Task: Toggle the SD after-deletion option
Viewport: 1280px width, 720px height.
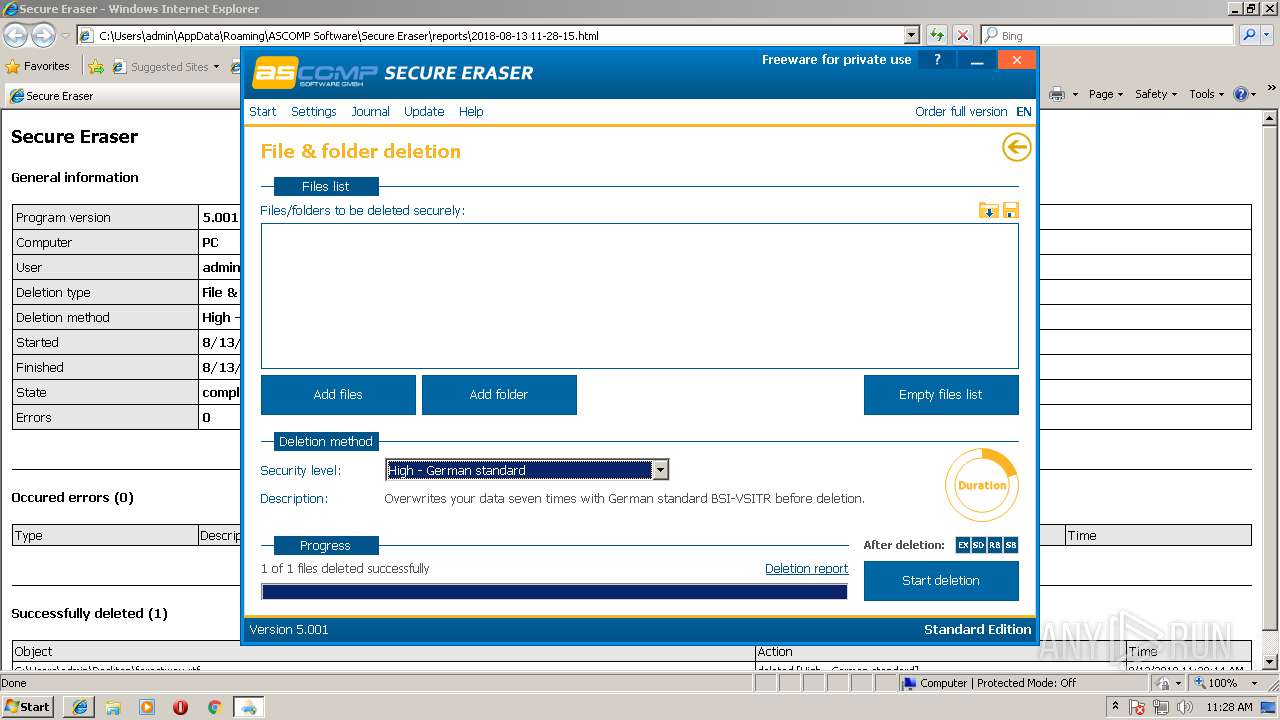Action: point(979,545)
